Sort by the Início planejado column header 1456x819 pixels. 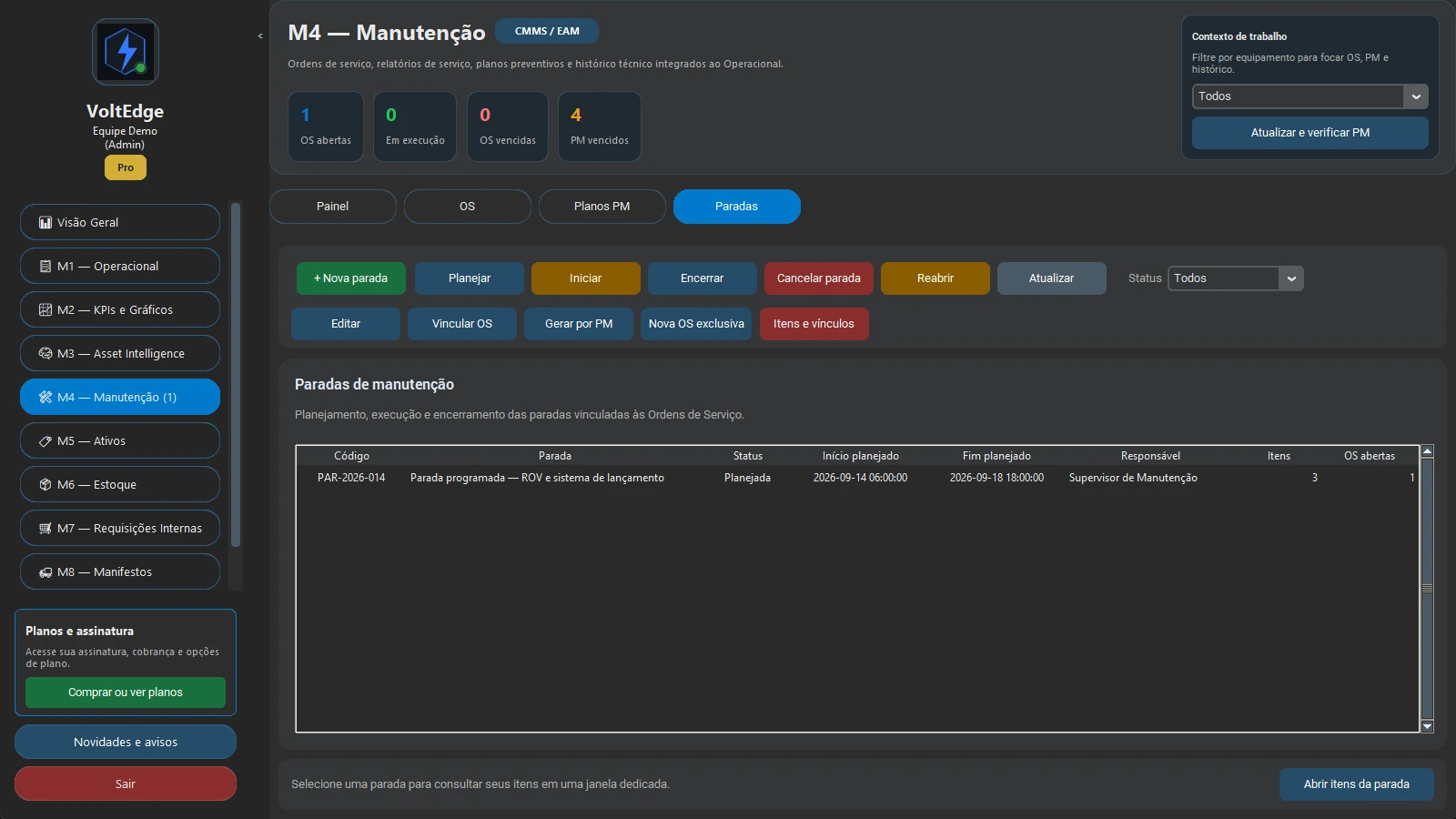861,456
